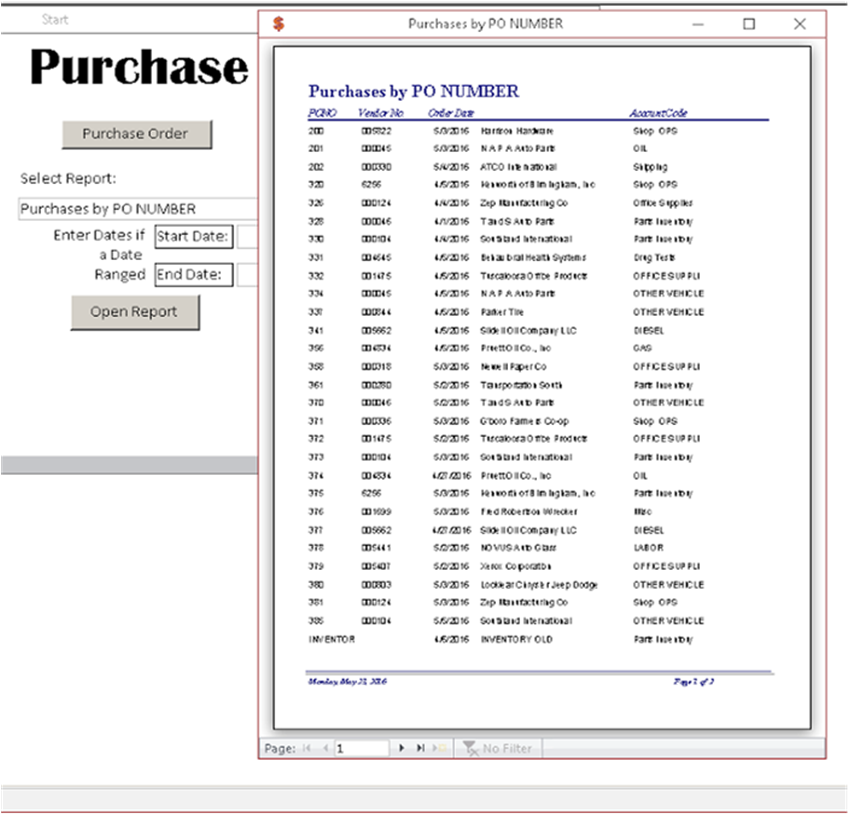Click the AccountCode column header

point(658,113)
